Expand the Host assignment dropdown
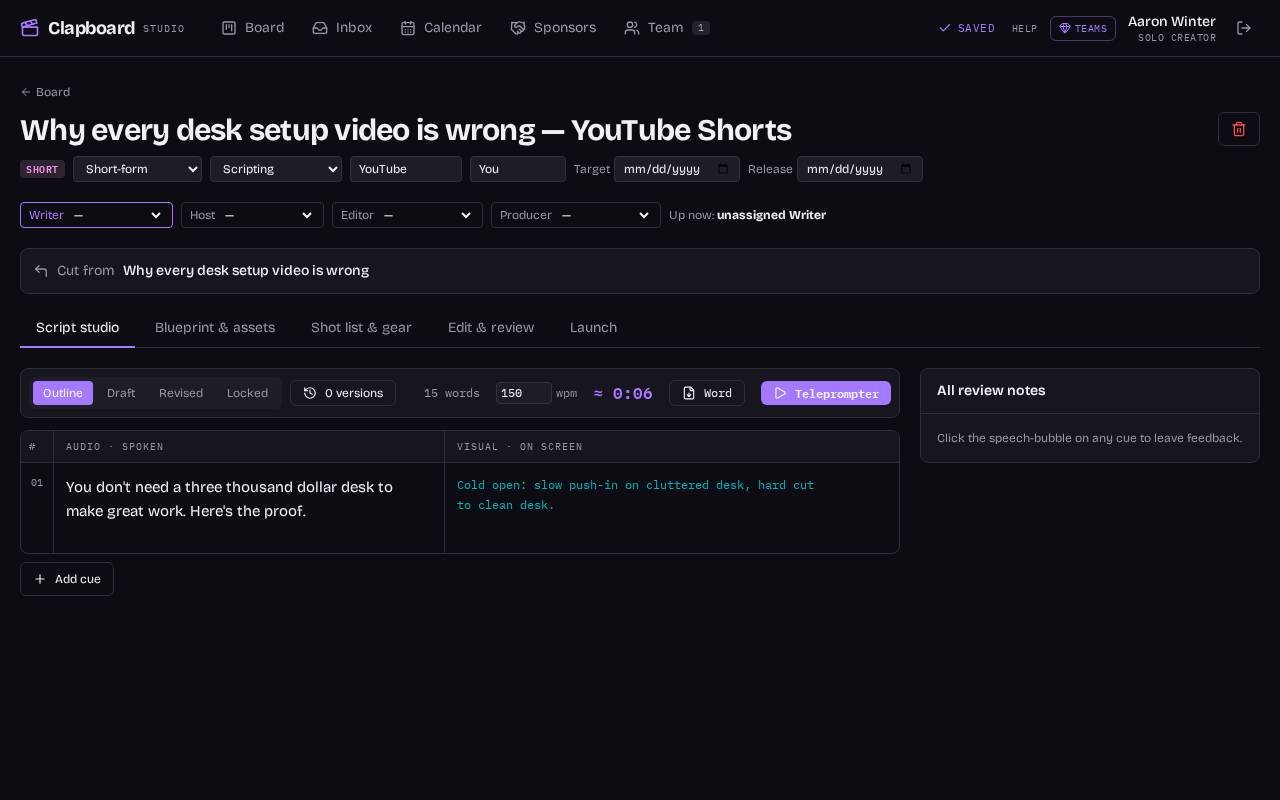The height and width of the screenshot is (800, 1280). [x=252, y=215]
